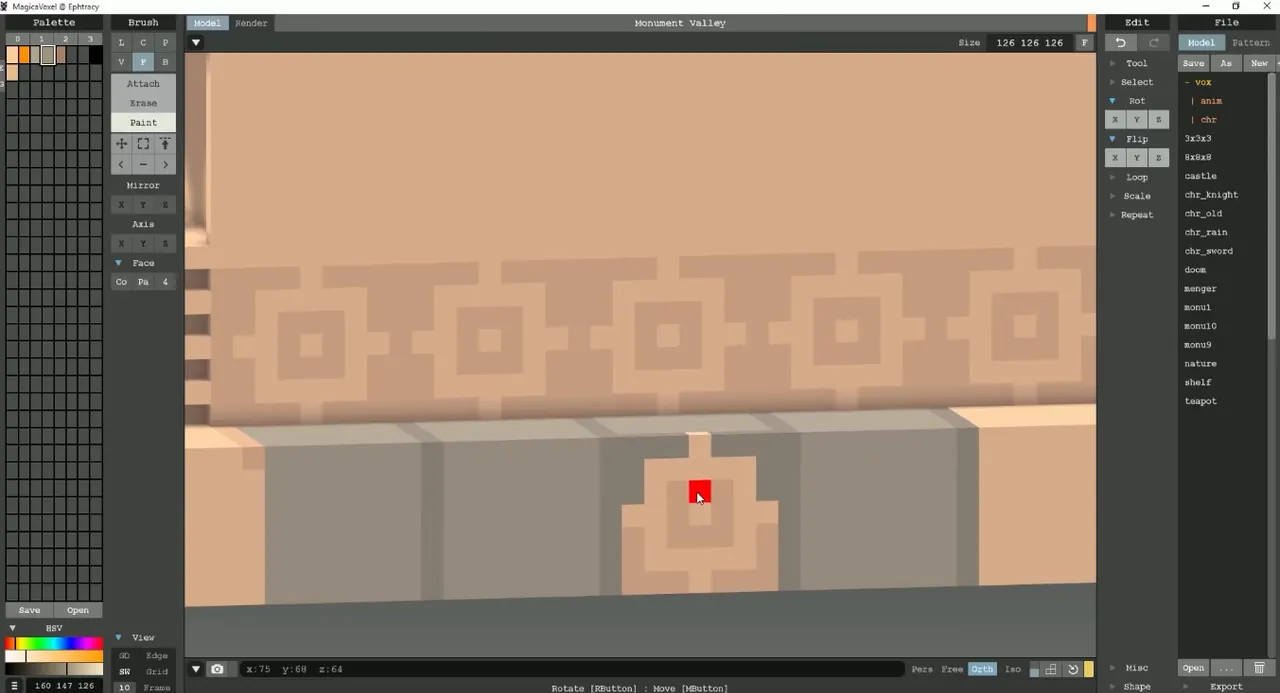The width and height of the screenshot is (1280, 693).
Task: Select the P pattern brush mode
Action: (x=165, y=43)
